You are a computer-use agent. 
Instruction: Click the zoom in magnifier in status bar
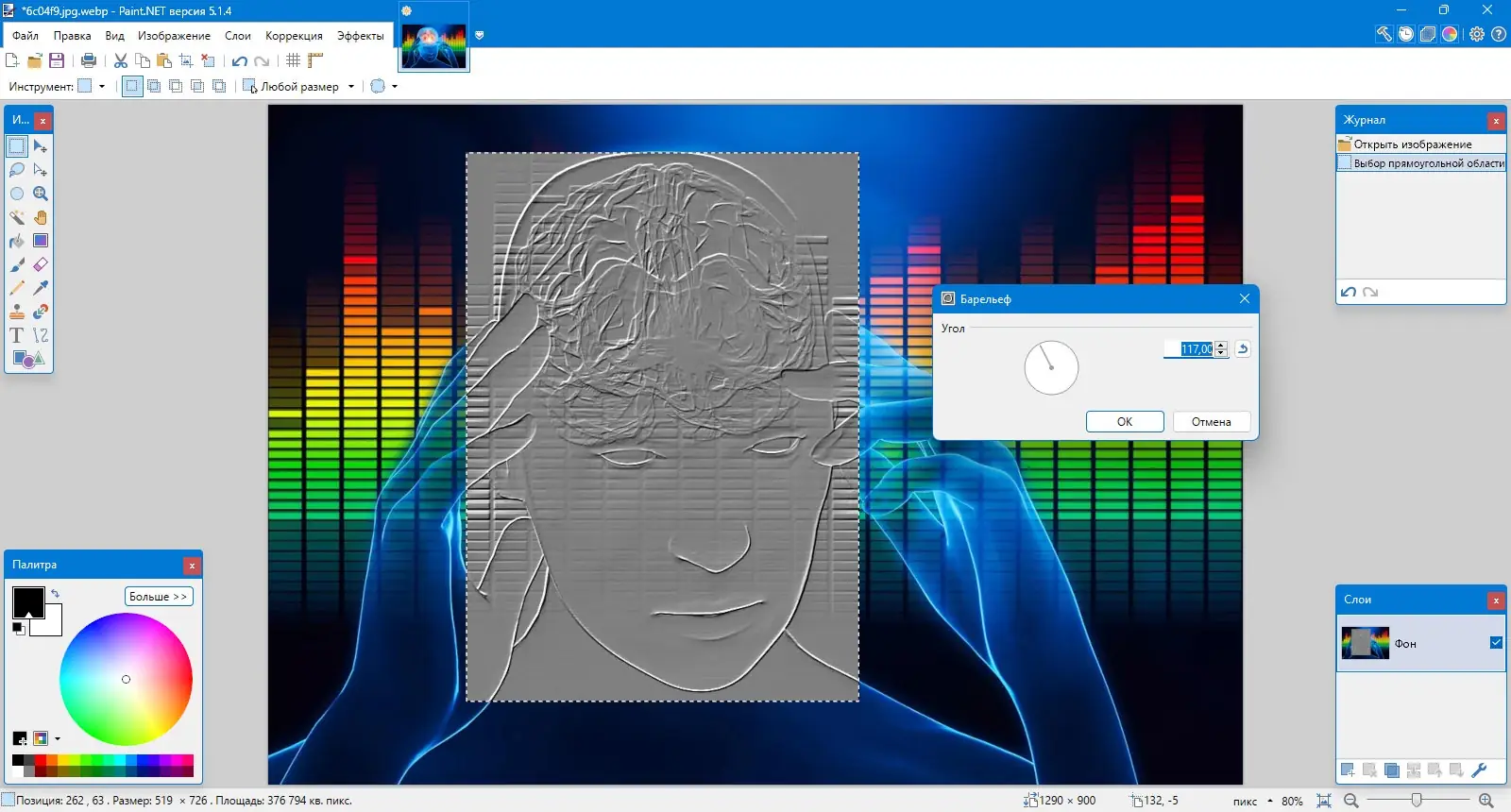(x=1486, y=801)
